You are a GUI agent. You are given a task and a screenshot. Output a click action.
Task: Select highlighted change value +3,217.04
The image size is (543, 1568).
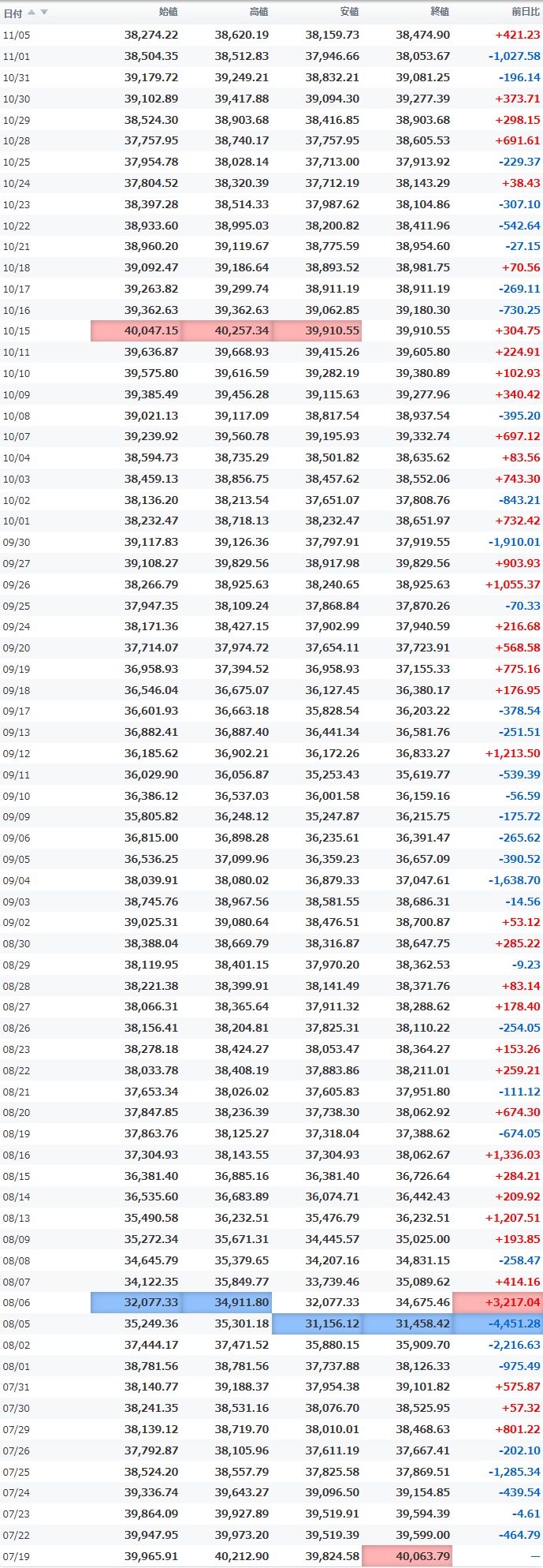498,1302
